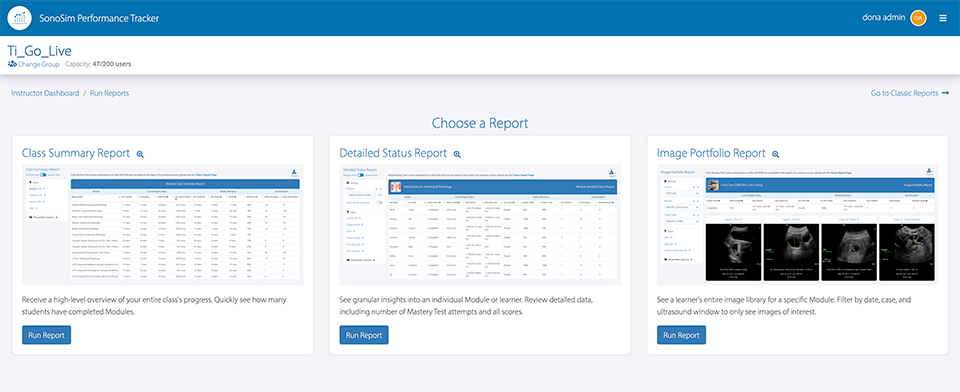
Task: Run the Class Summary Report
Action: pyautogui.click(x=47, y=335)
